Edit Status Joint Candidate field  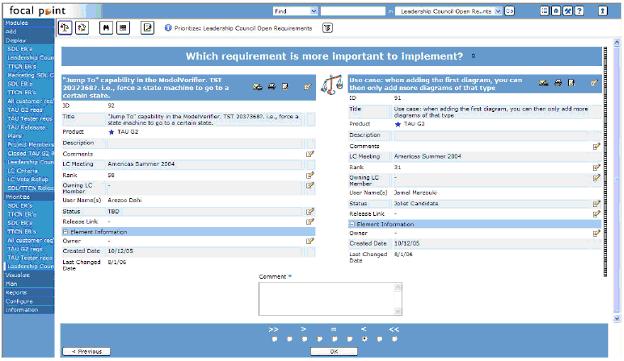pyautogui.click(x=596, y=203)
